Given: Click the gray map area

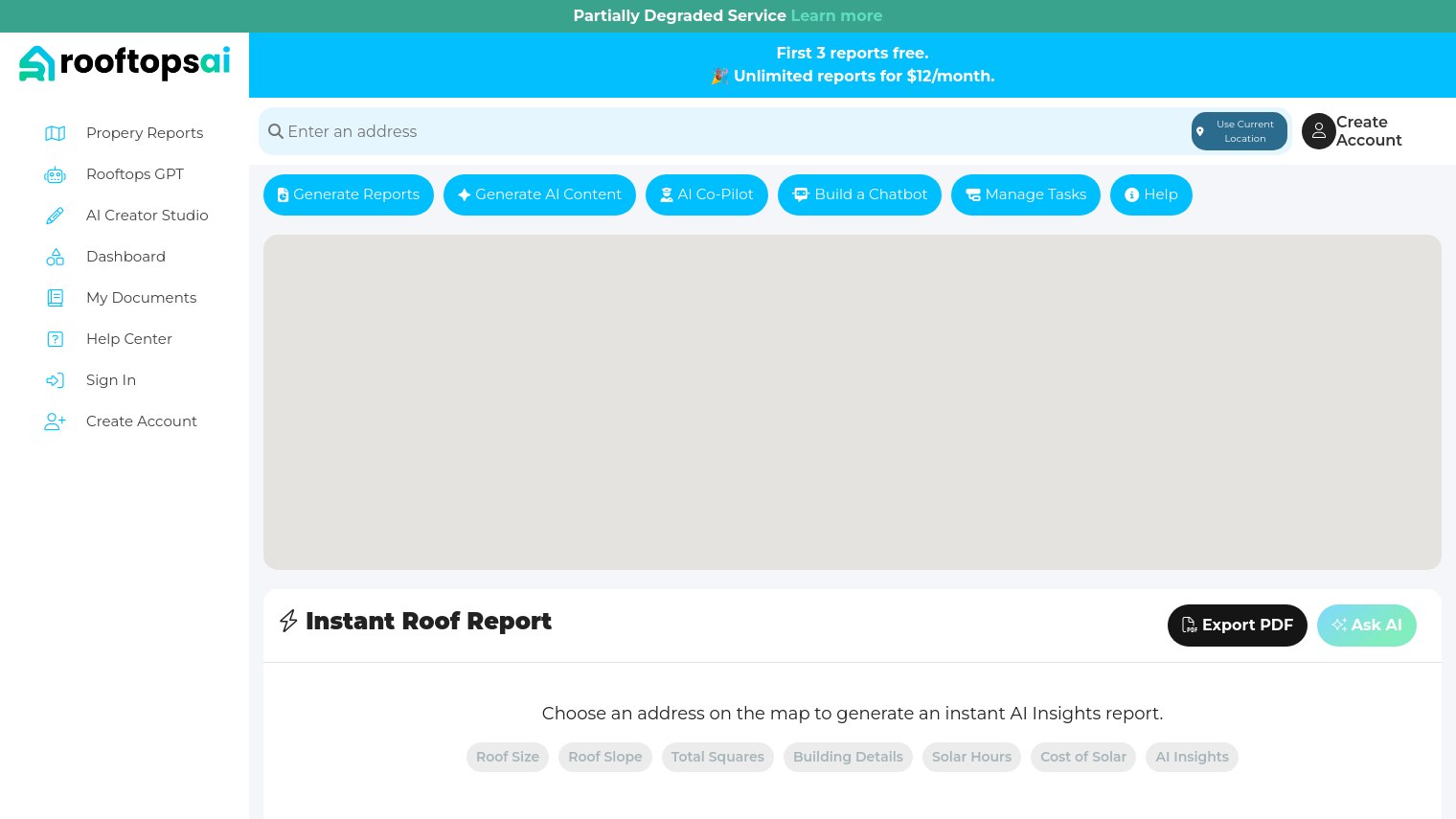Looking at the screenshot, I should click(x=853, y=402).
